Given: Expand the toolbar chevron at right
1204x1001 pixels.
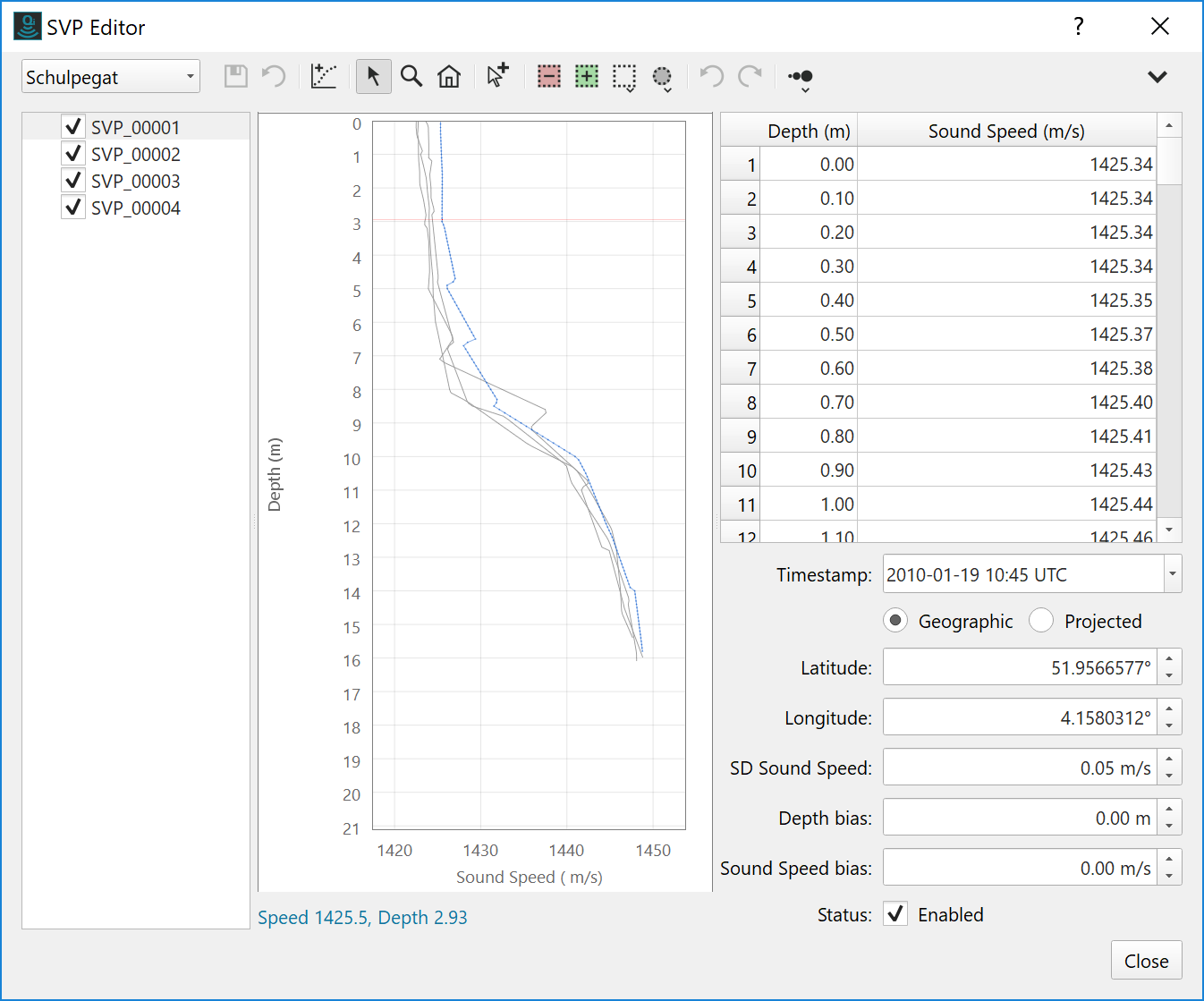Looking at the screenshot, I should [1157, 77].
